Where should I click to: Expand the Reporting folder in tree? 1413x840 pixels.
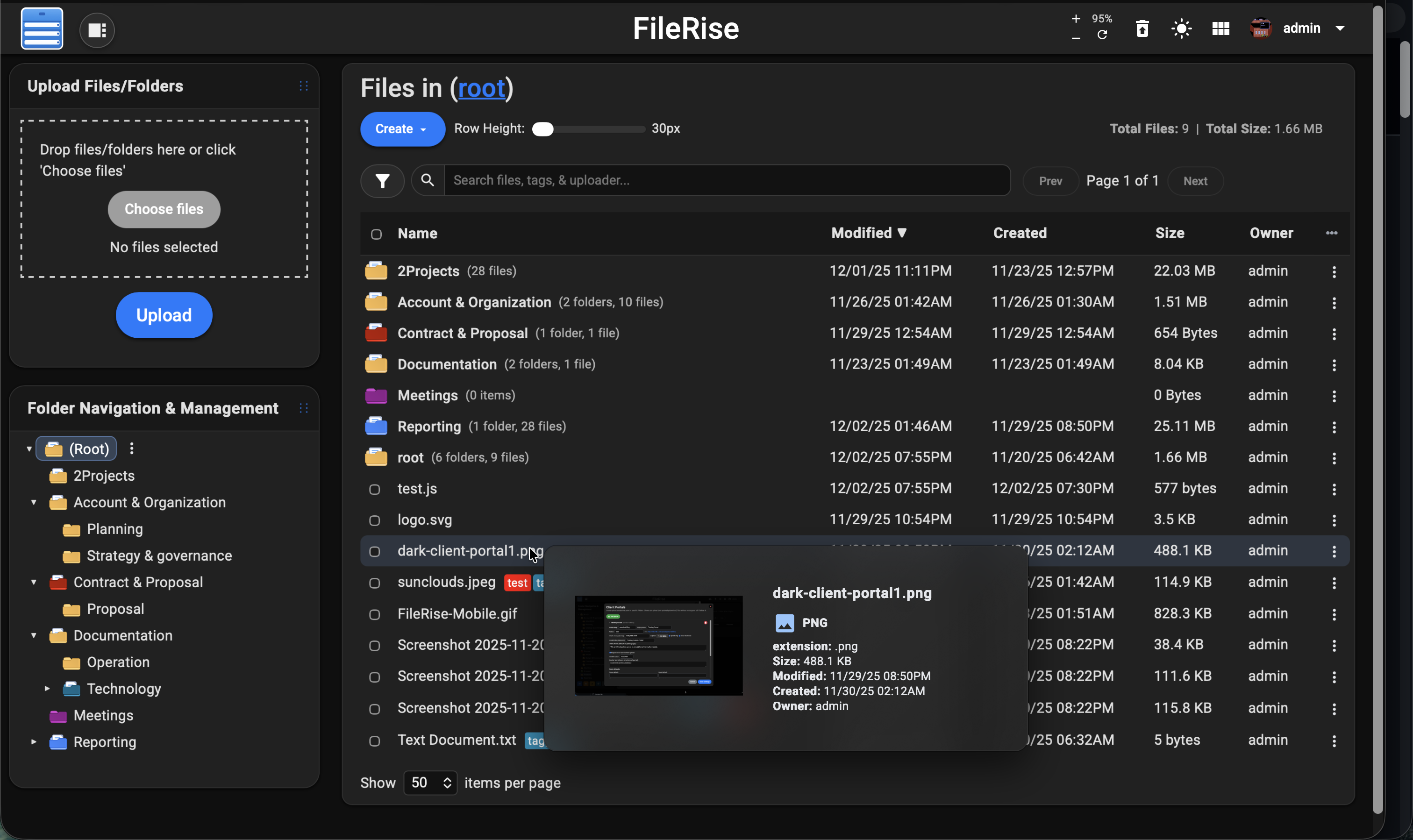[x=33, y=741]
